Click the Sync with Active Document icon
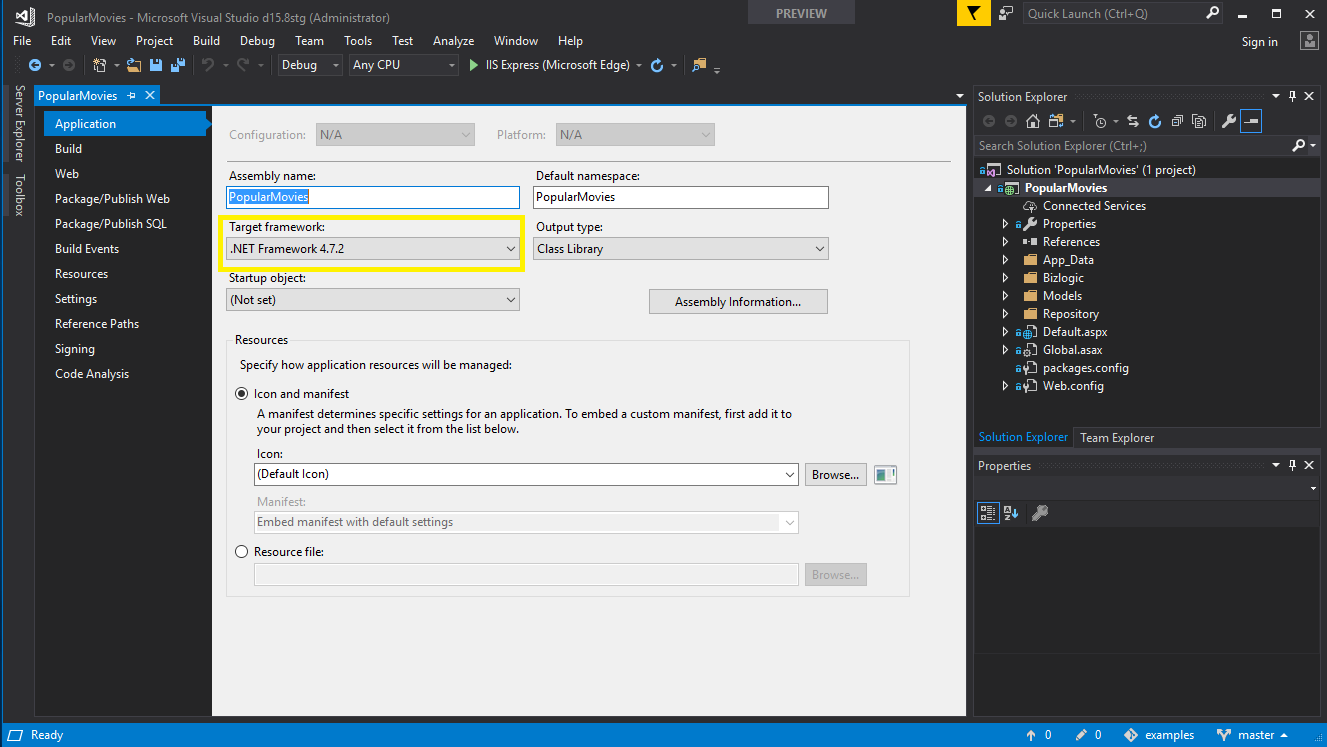The image size is (1327, 747). [1133, 121]
